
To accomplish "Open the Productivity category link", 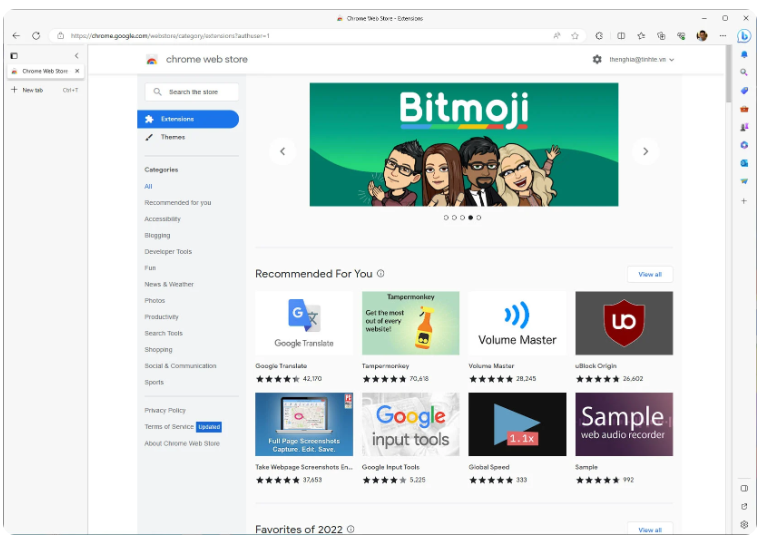I will (x=161, y=317).
